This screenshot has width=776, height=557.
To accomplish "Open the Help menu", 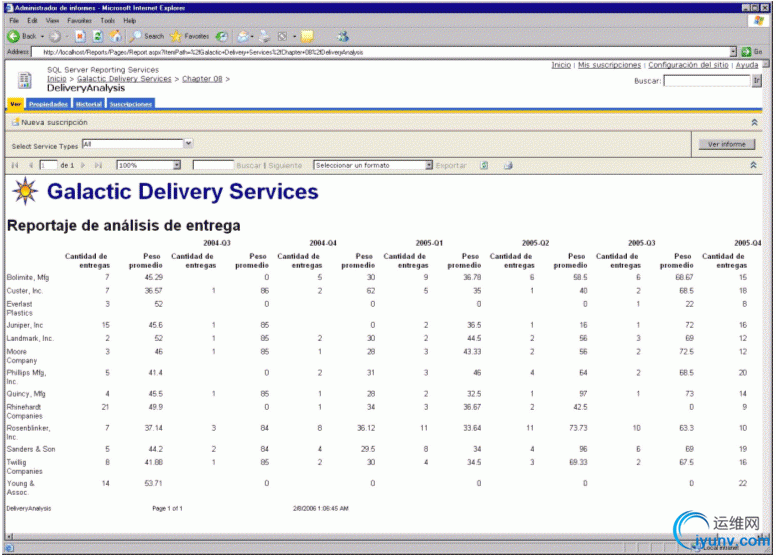I will click(x=130, y=21).
